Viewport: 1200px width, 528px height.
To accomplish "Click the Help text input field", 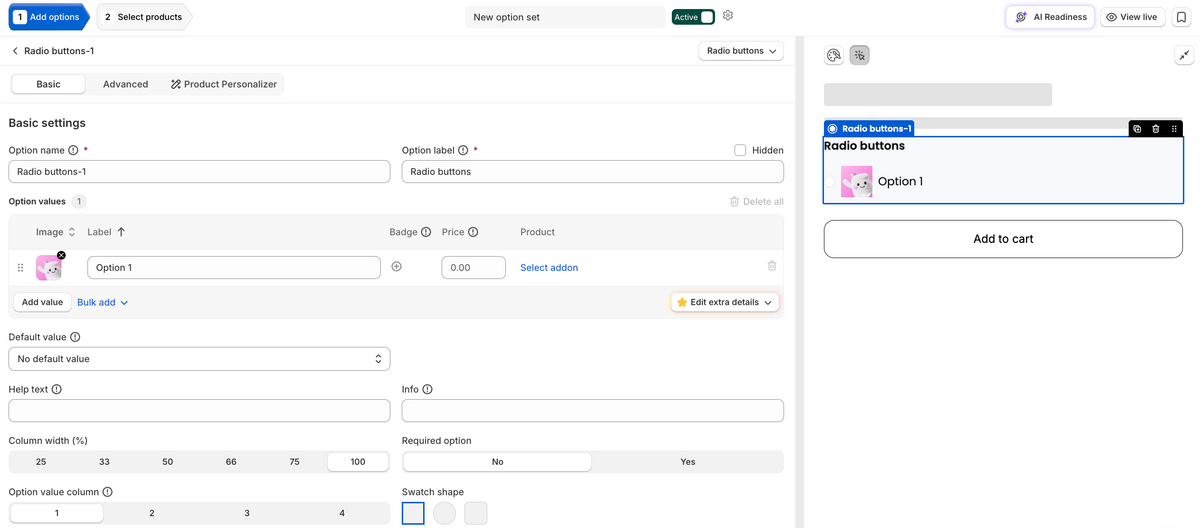I will click(199, 410).
